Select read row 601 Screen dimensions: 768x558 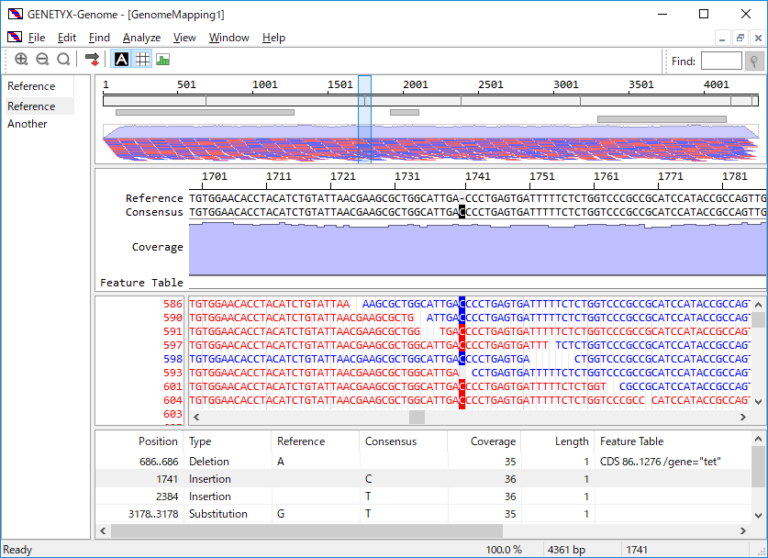(x=173, y=387)
